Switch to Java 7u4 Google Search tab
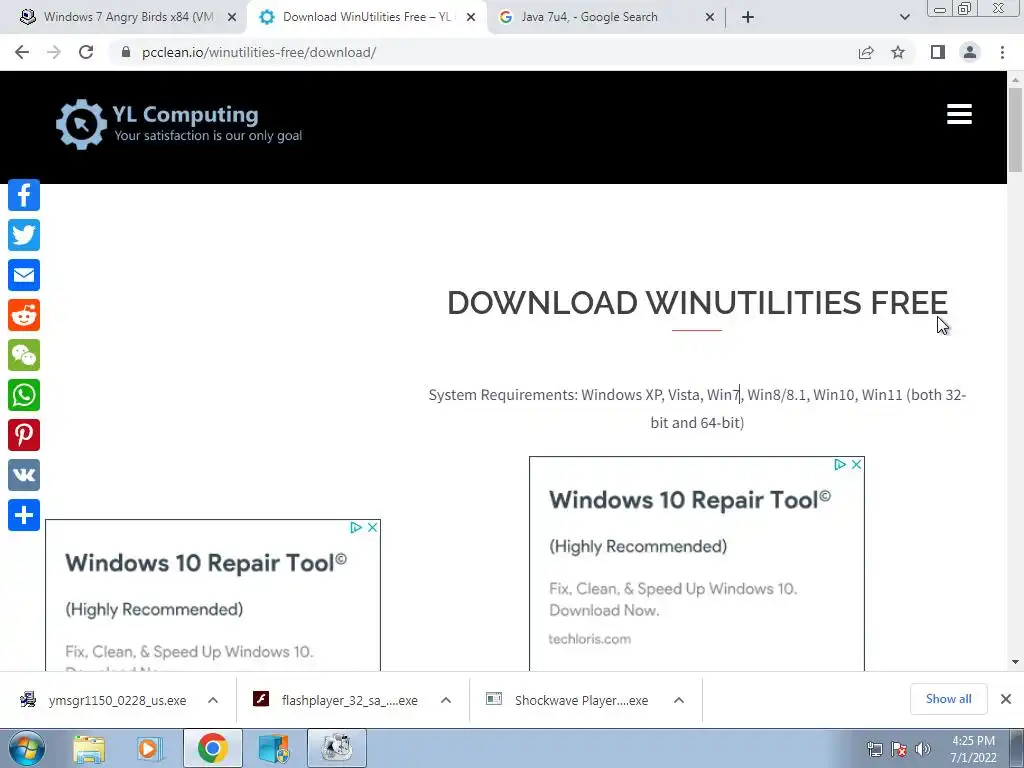1024x768 pixels. point(589,17)
